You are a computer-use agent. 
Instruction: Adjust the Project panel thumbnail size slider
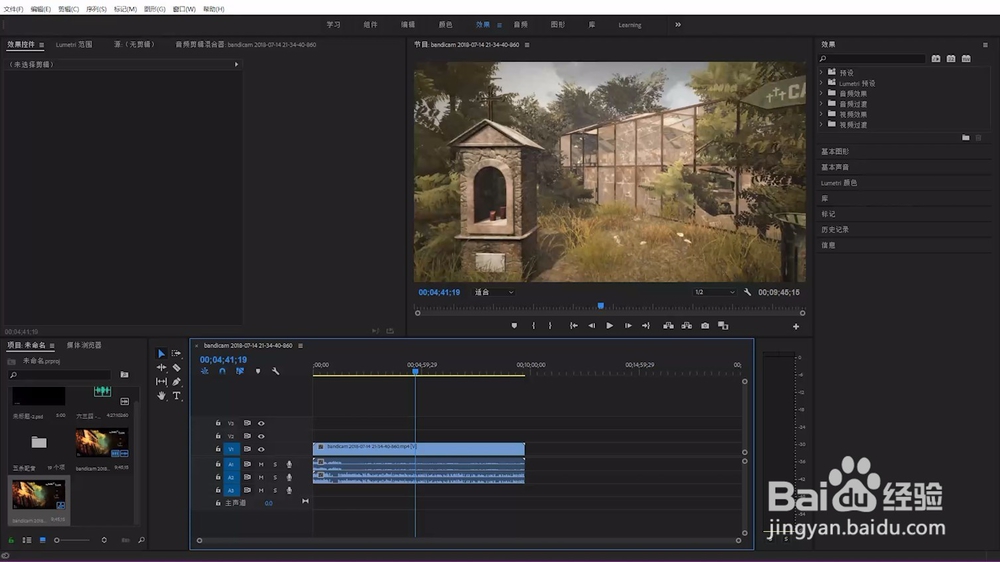click(x=71, y=540)
